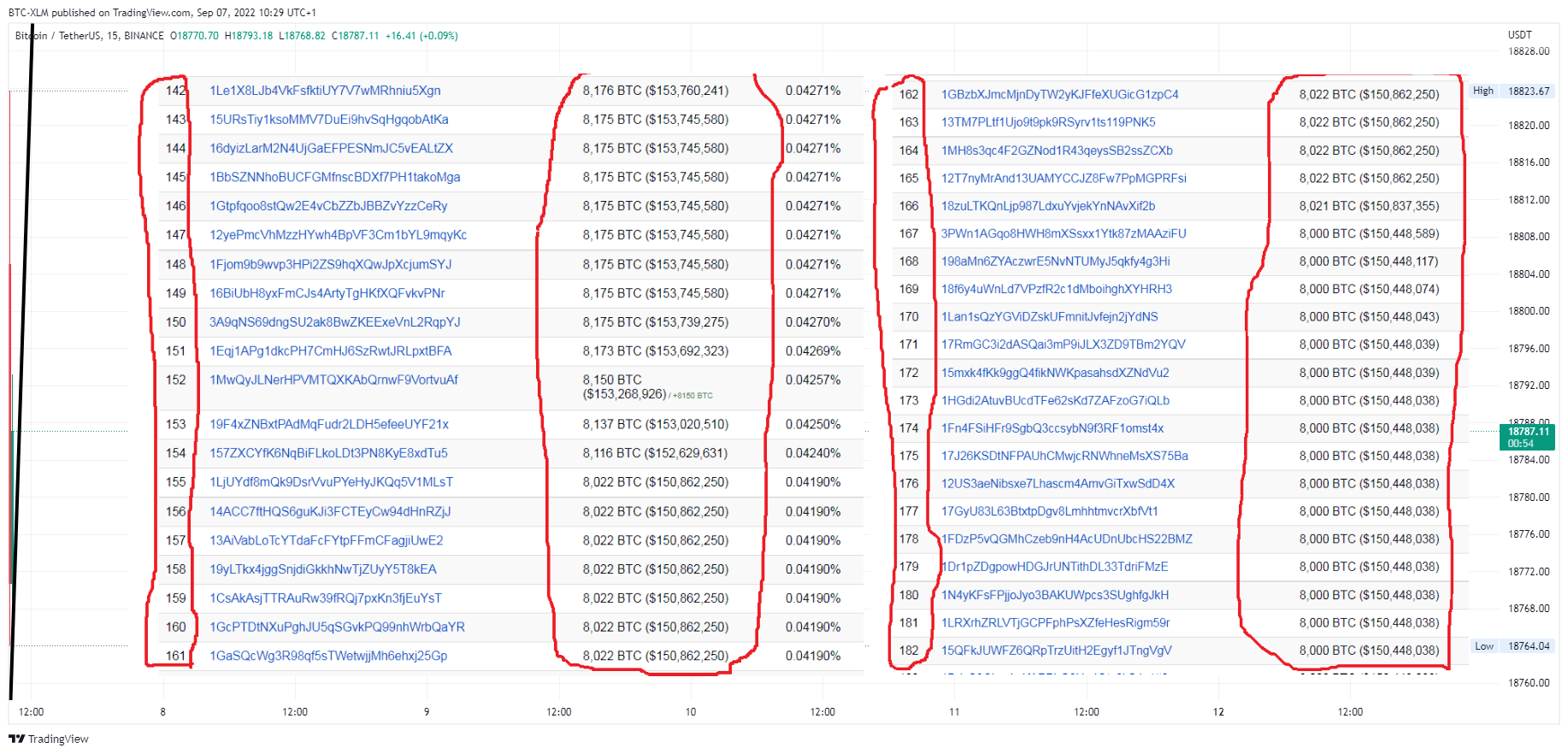Open address 1Fn4FSiHFr9SgbQ3ccsybN9f3RF1omst4x
The image size is (1568, 754).
[x=1052, y=428]
